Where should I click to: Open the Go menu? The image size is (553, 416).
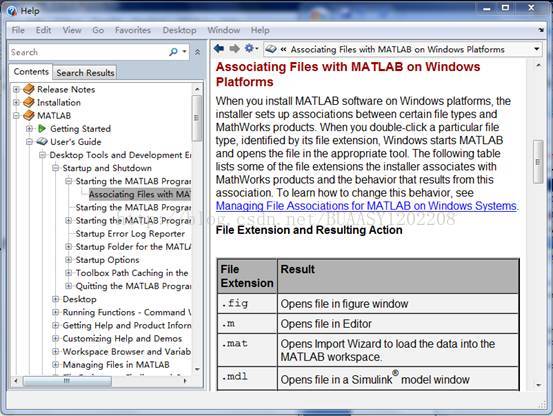(98, 30)
